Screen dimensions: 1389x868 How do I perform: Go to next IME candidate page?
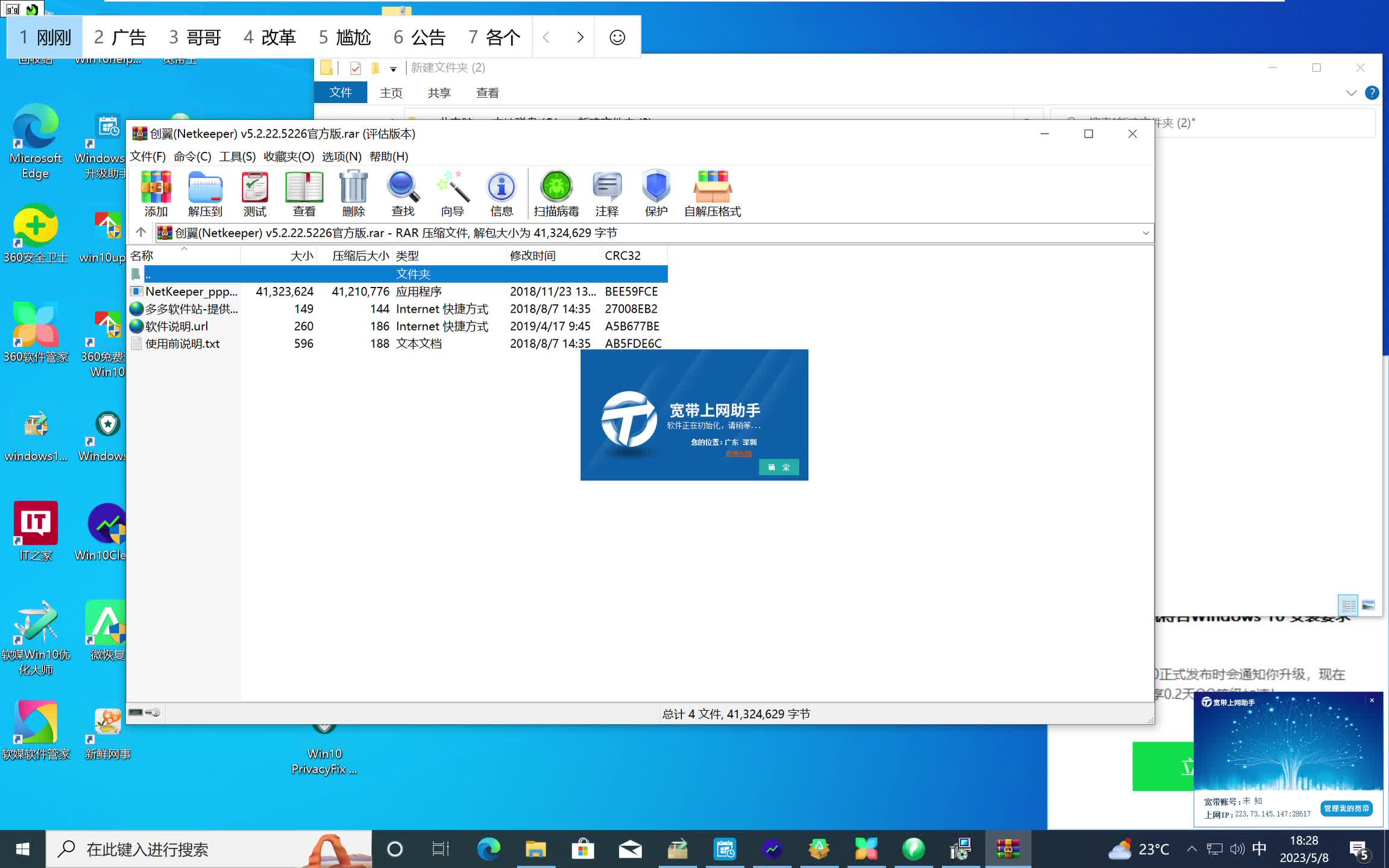pyautogui.click(x=580, y=37)
